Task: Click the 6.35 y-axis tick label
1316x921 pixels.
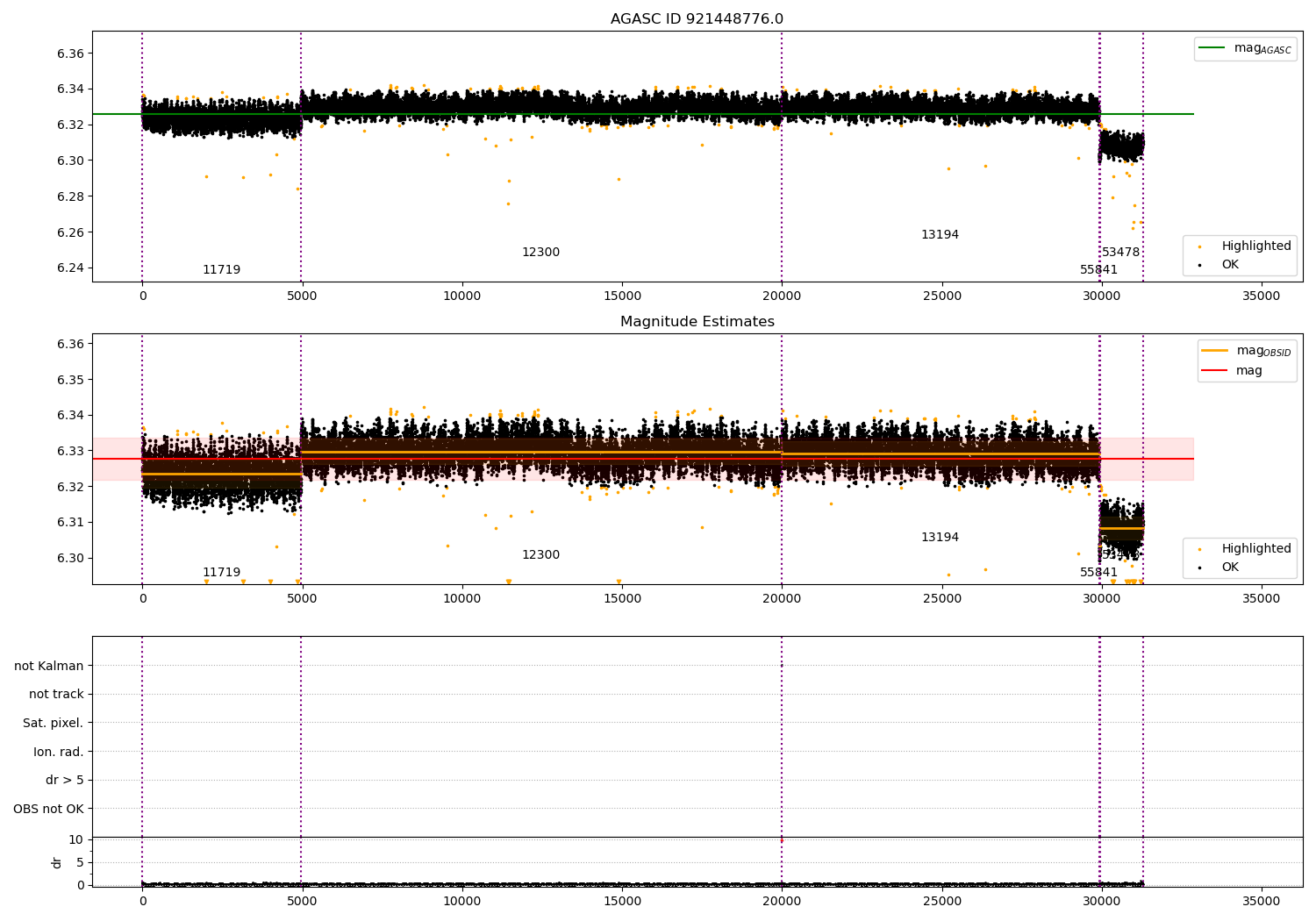Action: pos(71,380)
